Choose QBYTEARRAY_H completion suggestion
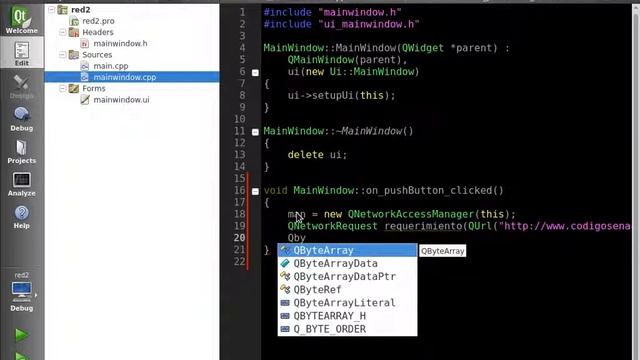 (347, 316)
